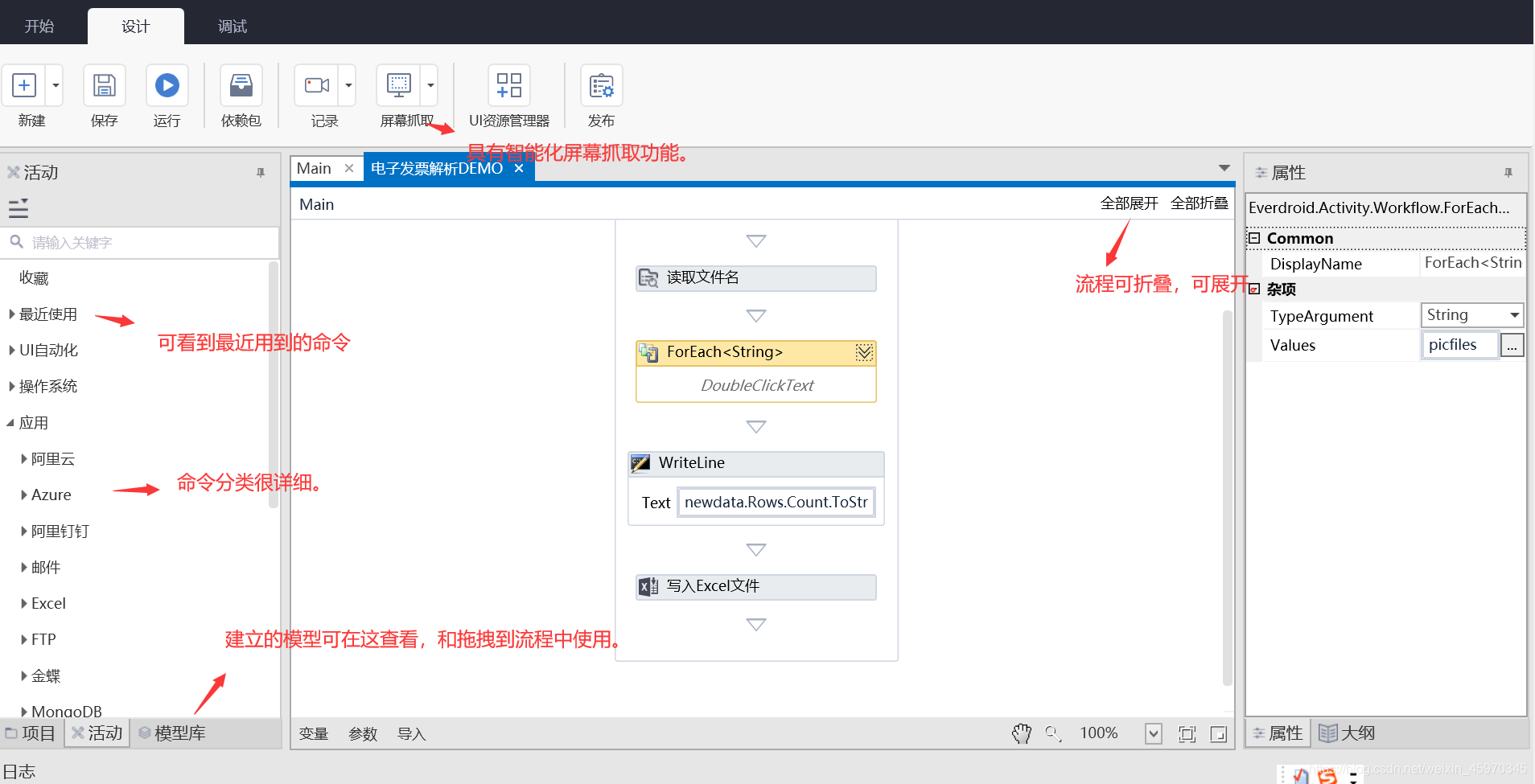
Task: Run the workflow with 运行 button
Action: (167, 85)
